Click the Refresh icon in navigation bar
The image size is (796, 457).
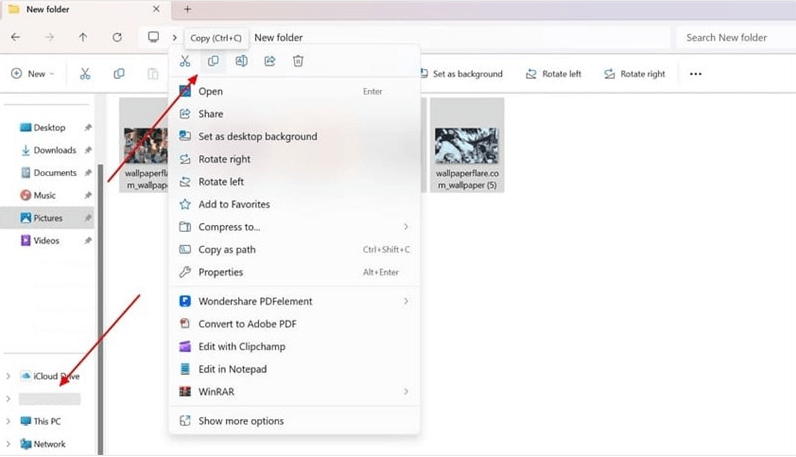[117, 37]
